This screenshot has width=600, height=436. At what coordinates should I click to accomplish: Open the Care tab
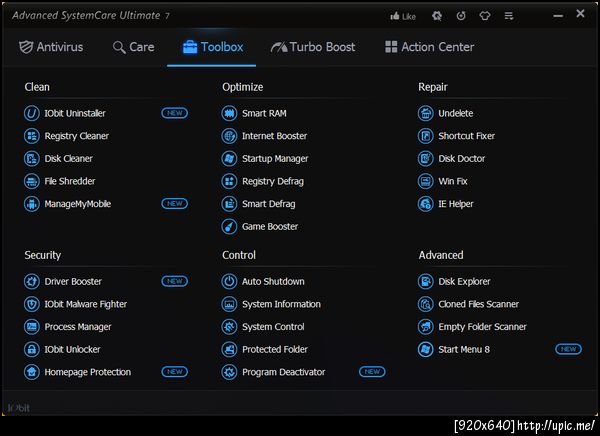click(134, 47)
